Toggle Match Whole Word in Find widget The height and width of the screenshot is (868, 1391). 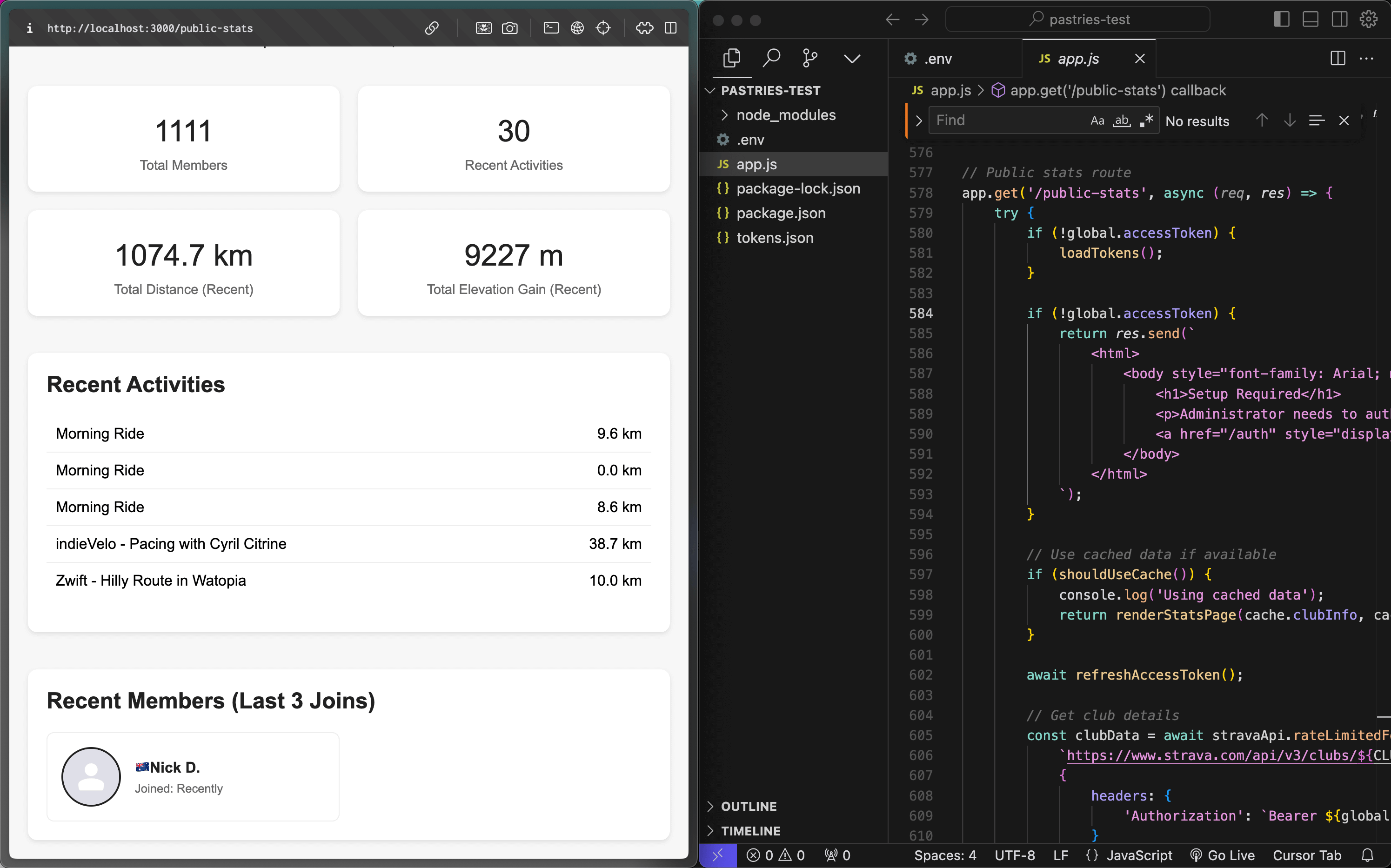point(1121,120)
